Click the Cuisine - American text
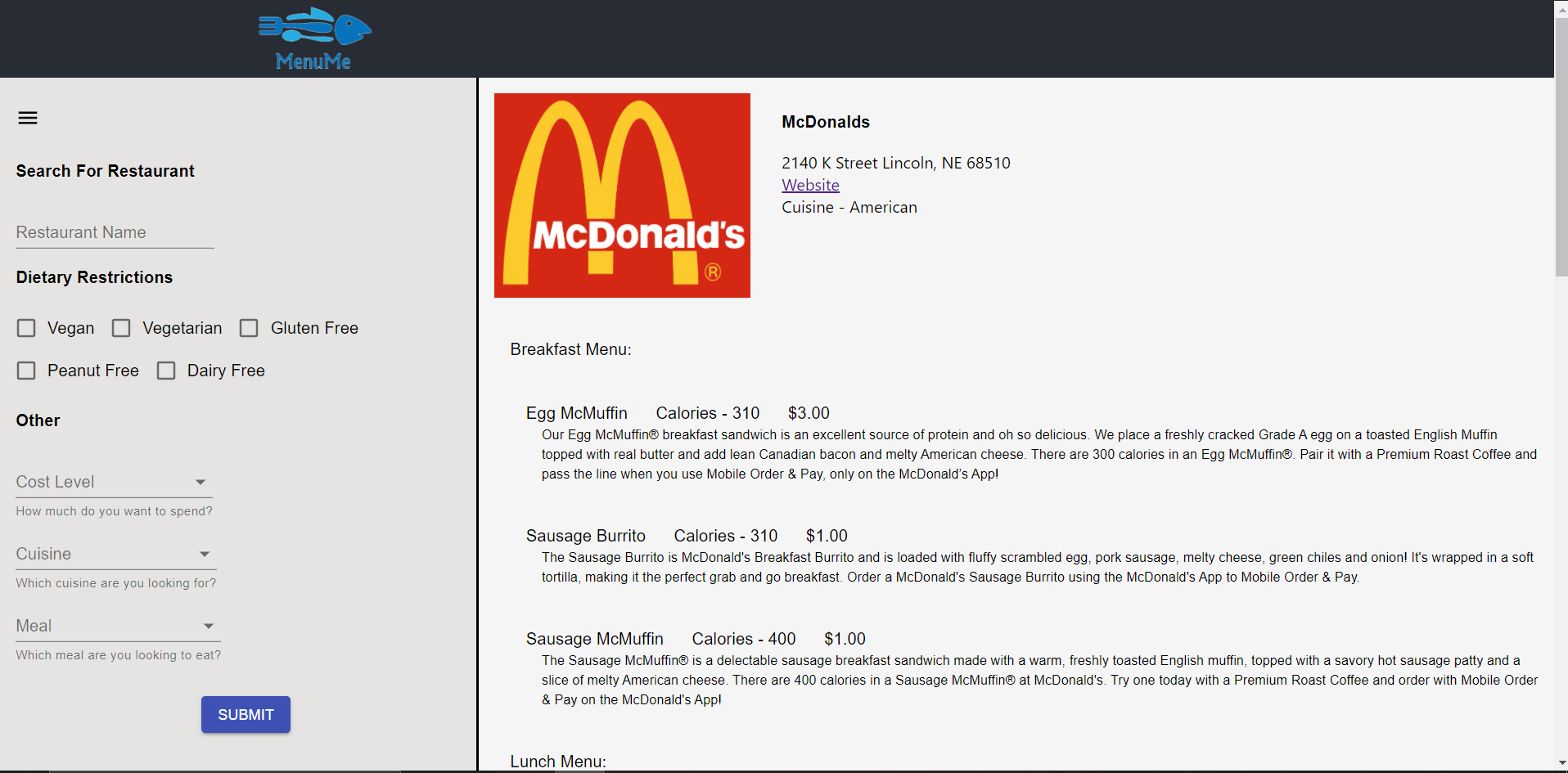 849,207
